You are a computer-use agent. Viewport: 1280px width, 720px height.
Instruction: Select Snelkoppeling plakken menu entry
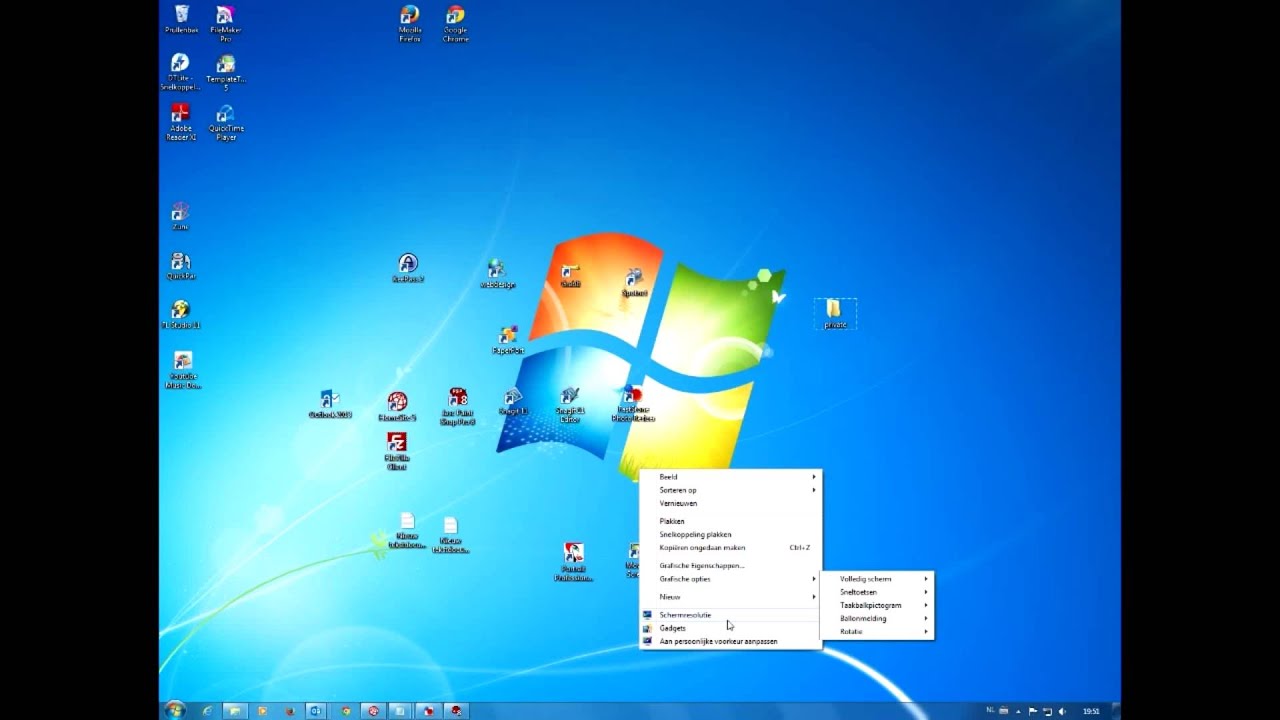(731, 534)
